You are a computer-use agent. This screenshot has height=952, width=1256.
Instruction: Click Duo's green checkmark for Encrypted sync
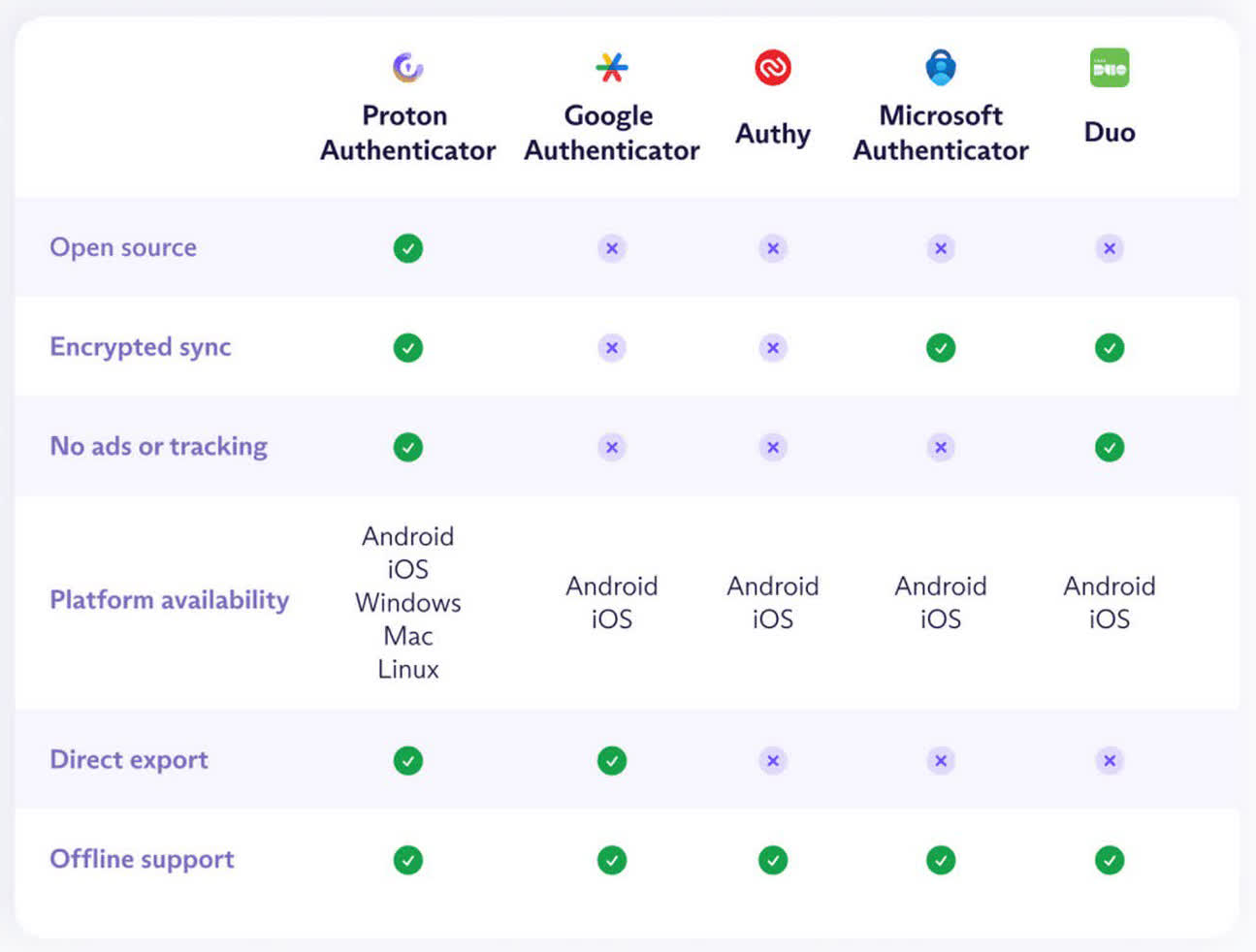pyautogui.click(x=1110, y=347)
